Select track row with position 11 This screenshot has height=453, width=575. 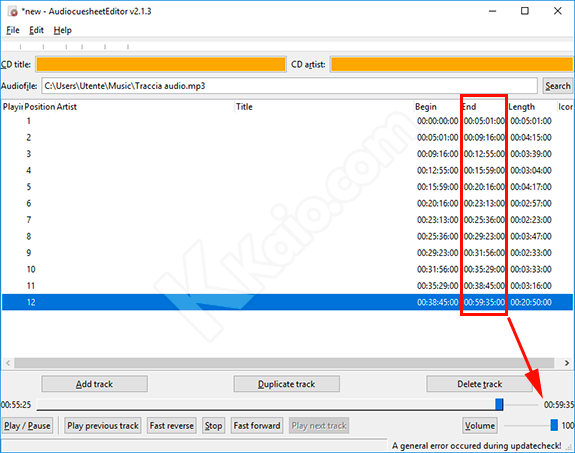tap(287, 286)
